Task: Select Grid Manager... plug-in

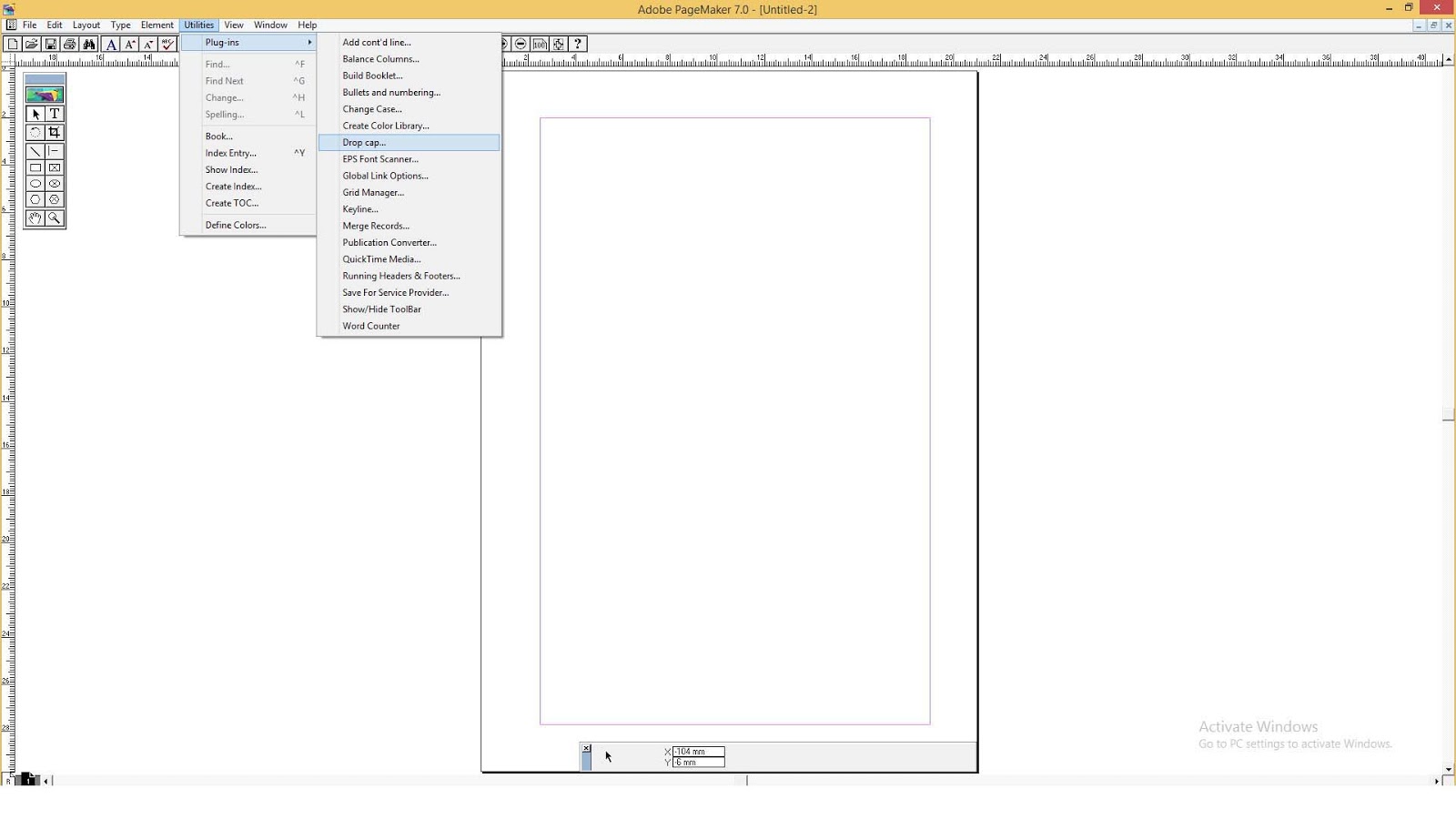Action: (409, 193)
